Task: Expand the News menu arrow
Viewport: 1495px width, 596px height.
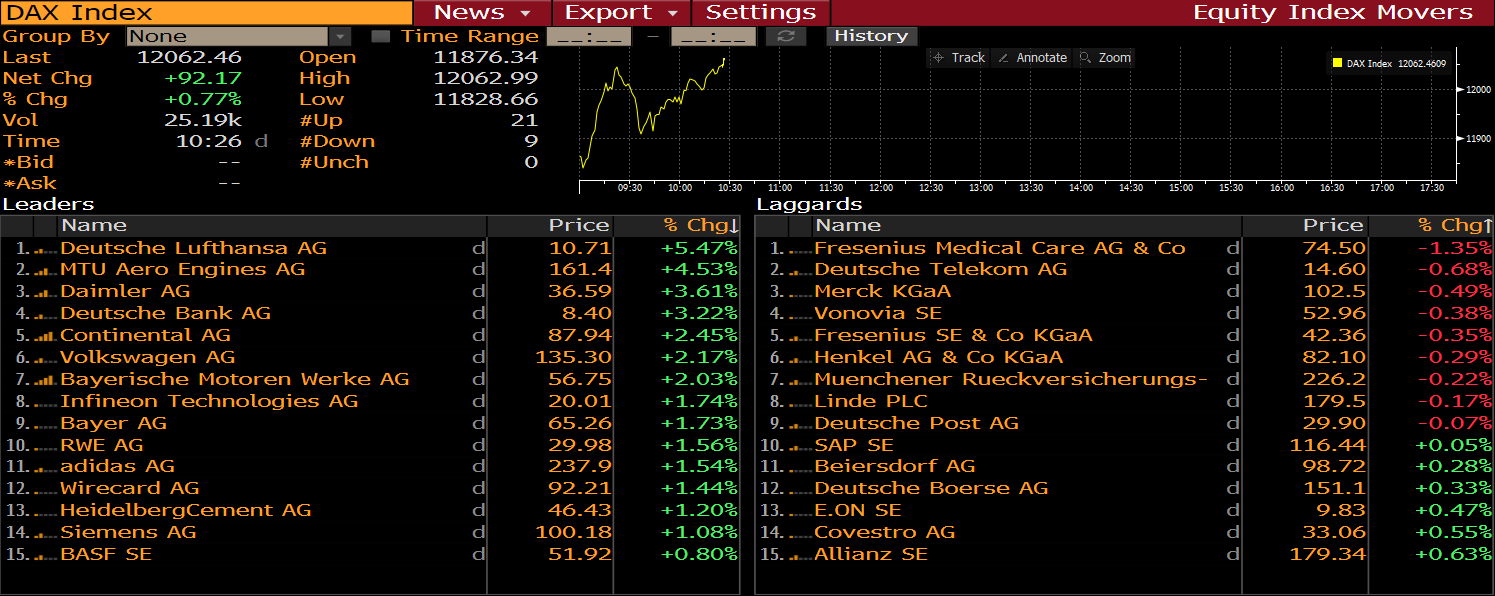Action: click(x=525, y=14)
